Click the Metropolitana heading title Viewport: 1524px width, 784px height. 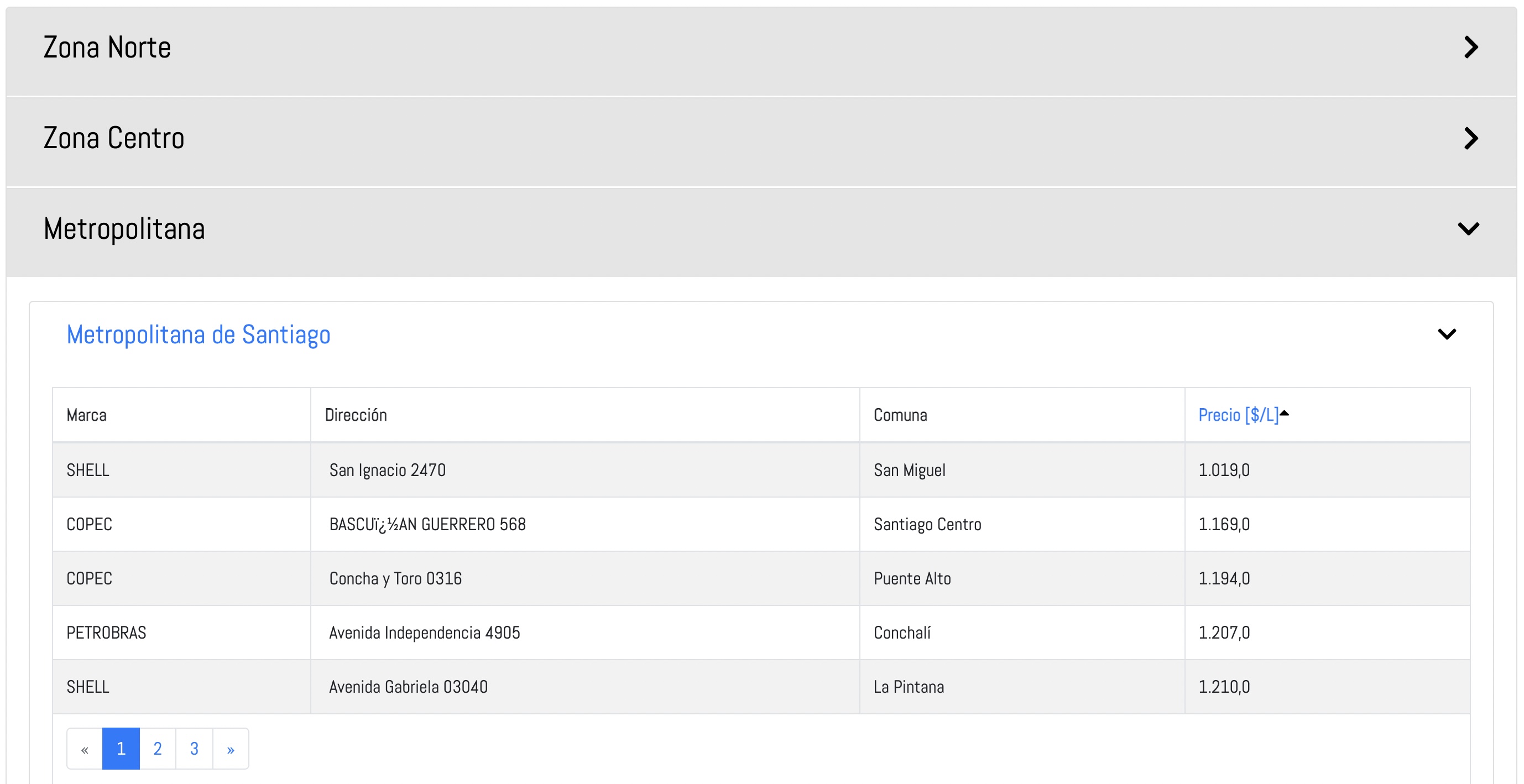click(124, 229)
